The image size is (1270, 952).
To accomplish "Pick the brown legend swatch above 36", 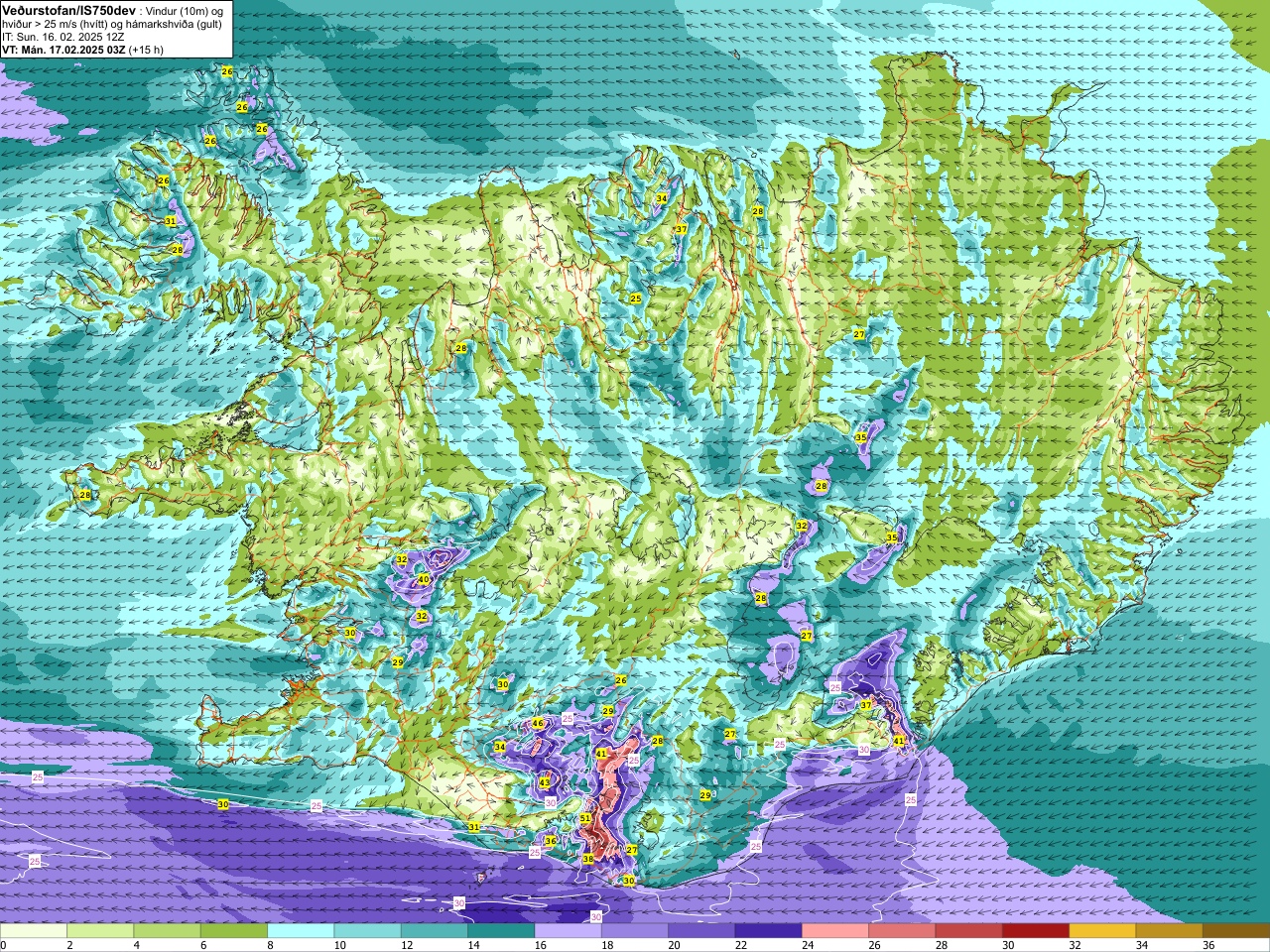I will coord(1235,931).
